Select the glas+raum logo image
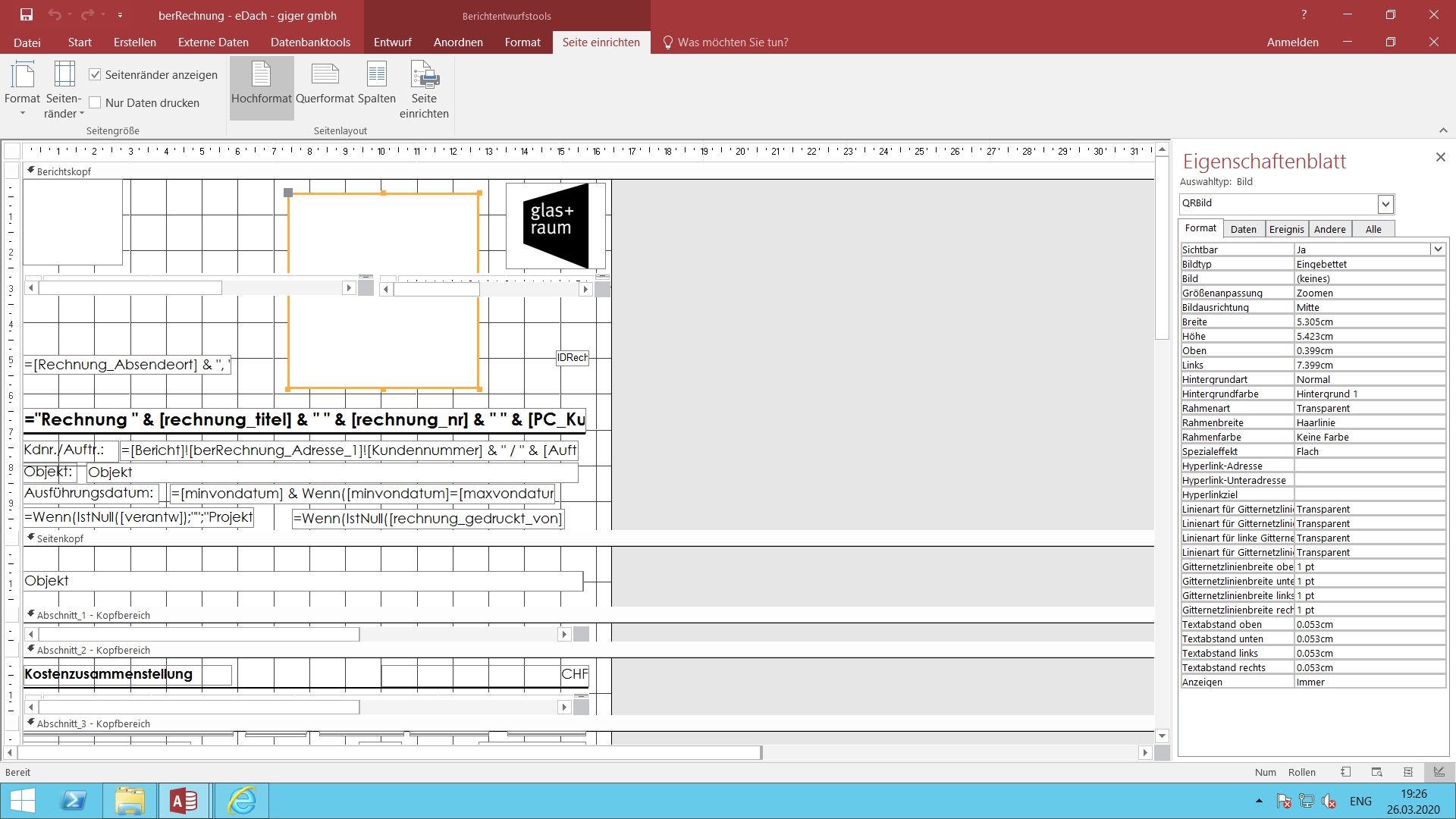1456x819 pixels. click(x=556, y=225)
